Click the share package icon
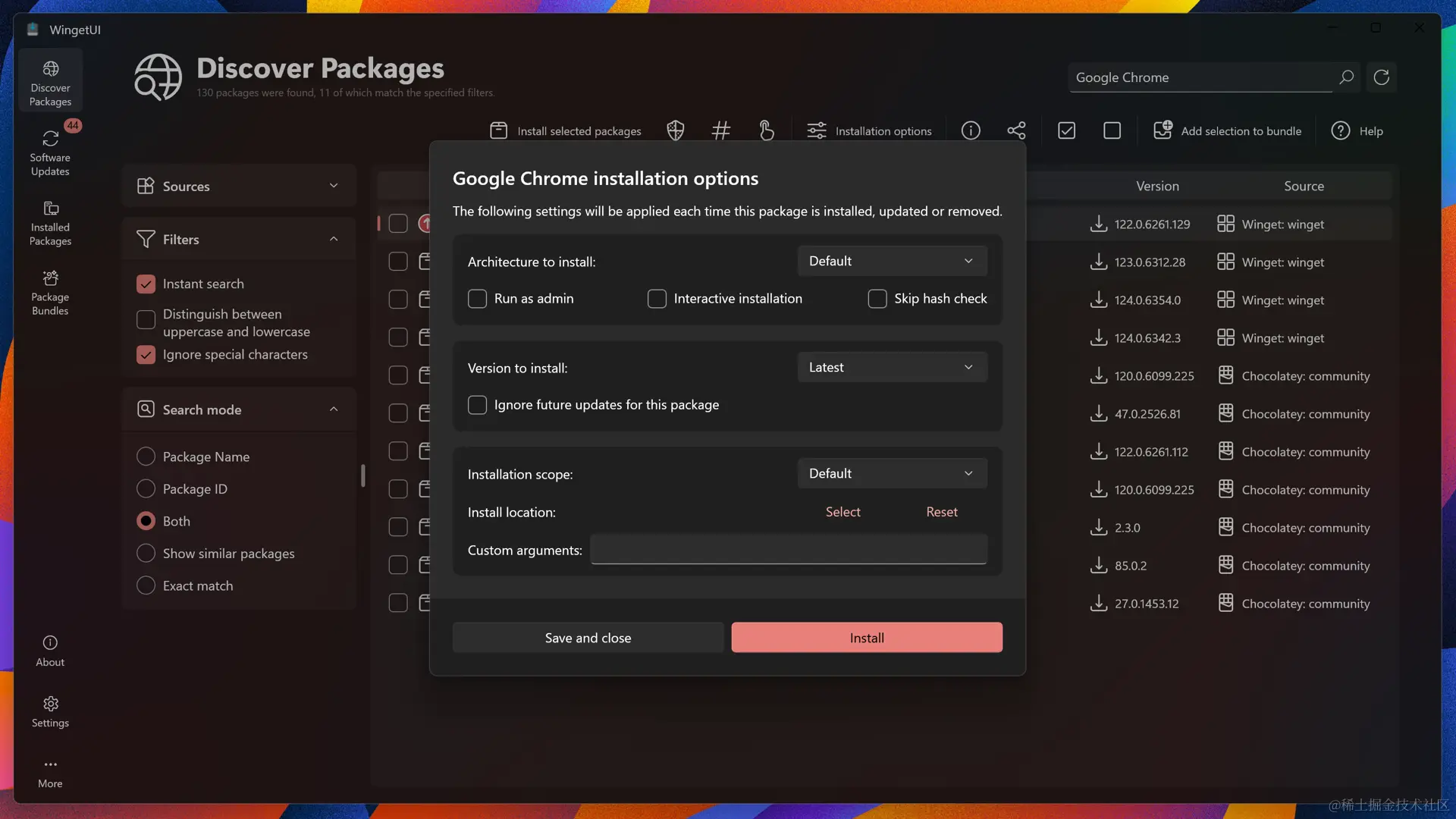 1016,130
